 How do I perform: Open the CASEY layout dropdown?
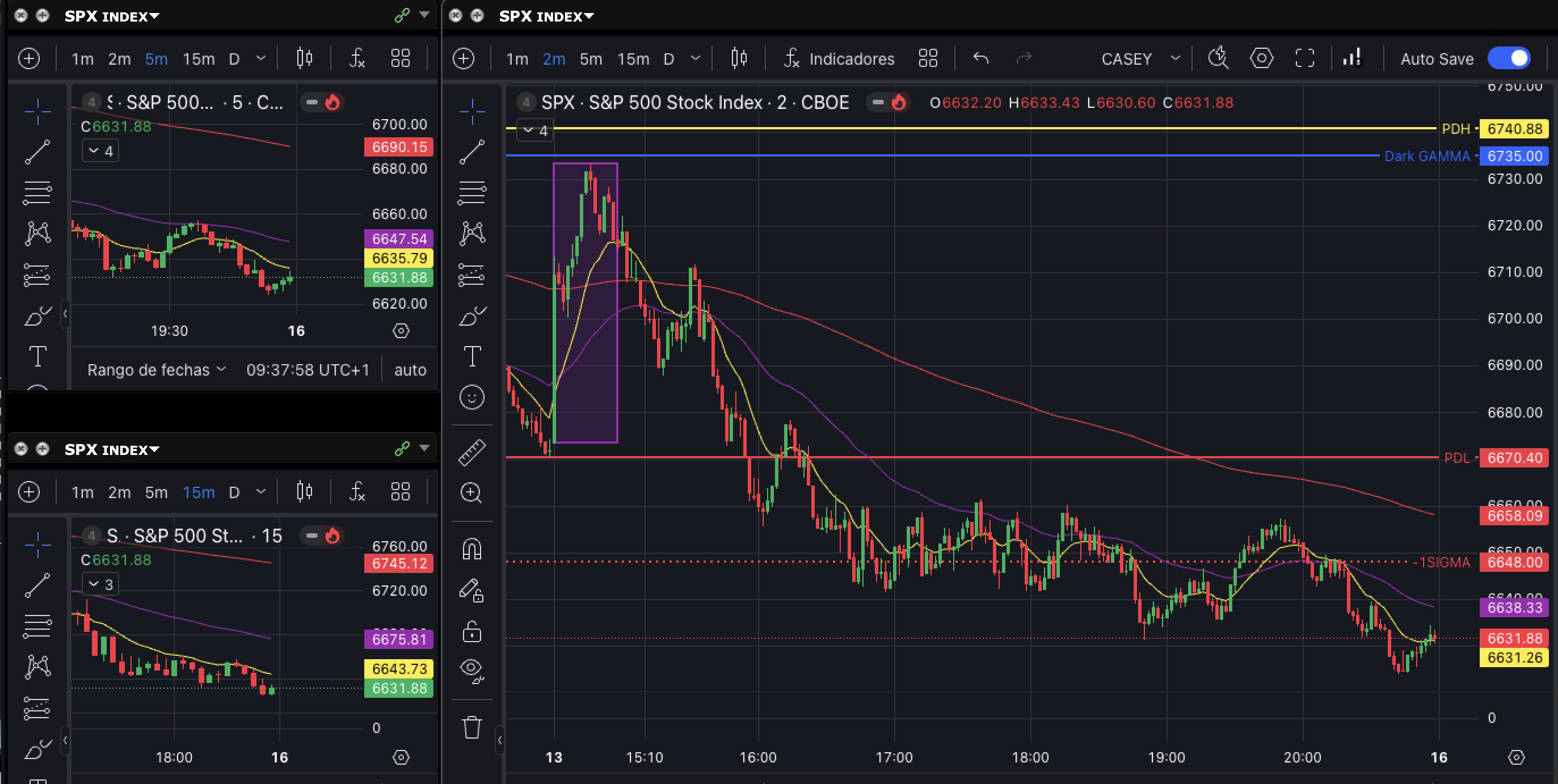(x=1139, y=58)
